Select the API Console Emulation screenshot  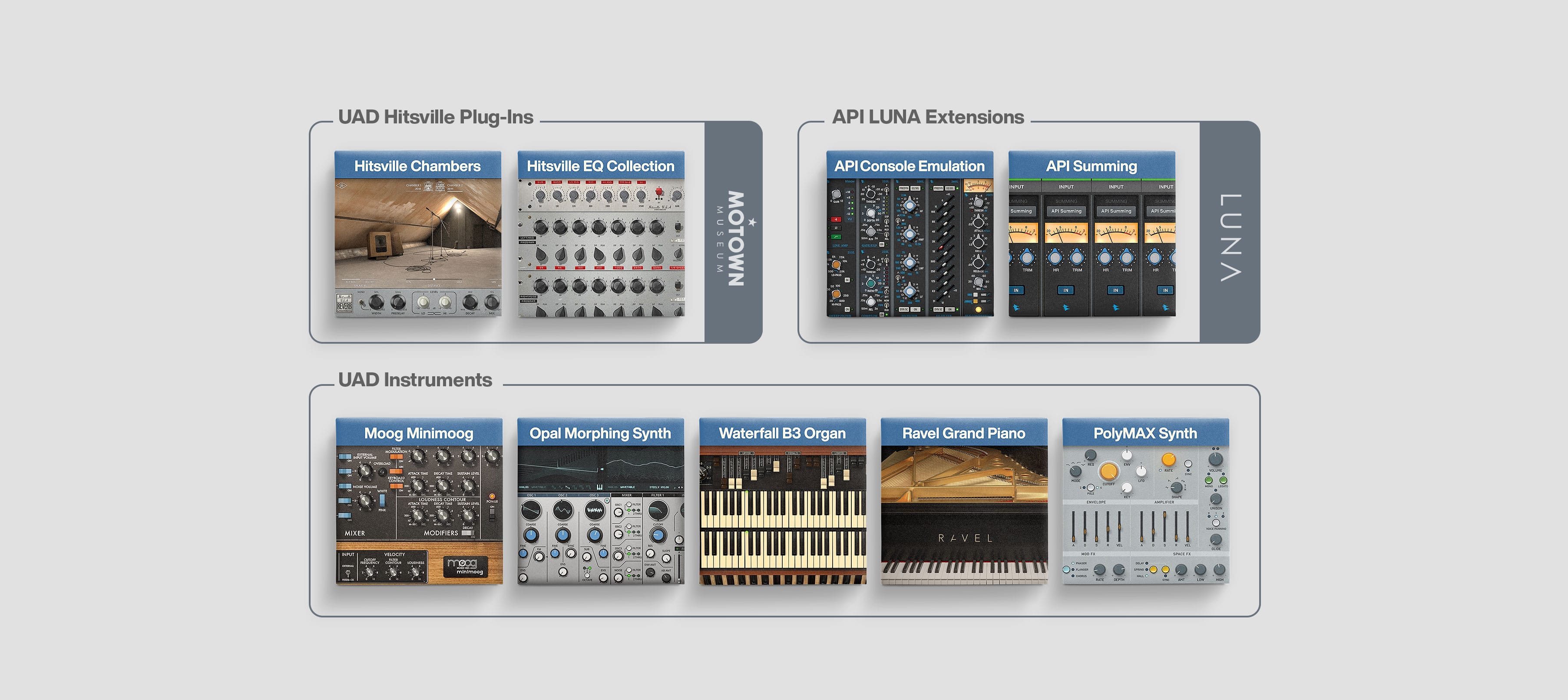tap(910, 247)
